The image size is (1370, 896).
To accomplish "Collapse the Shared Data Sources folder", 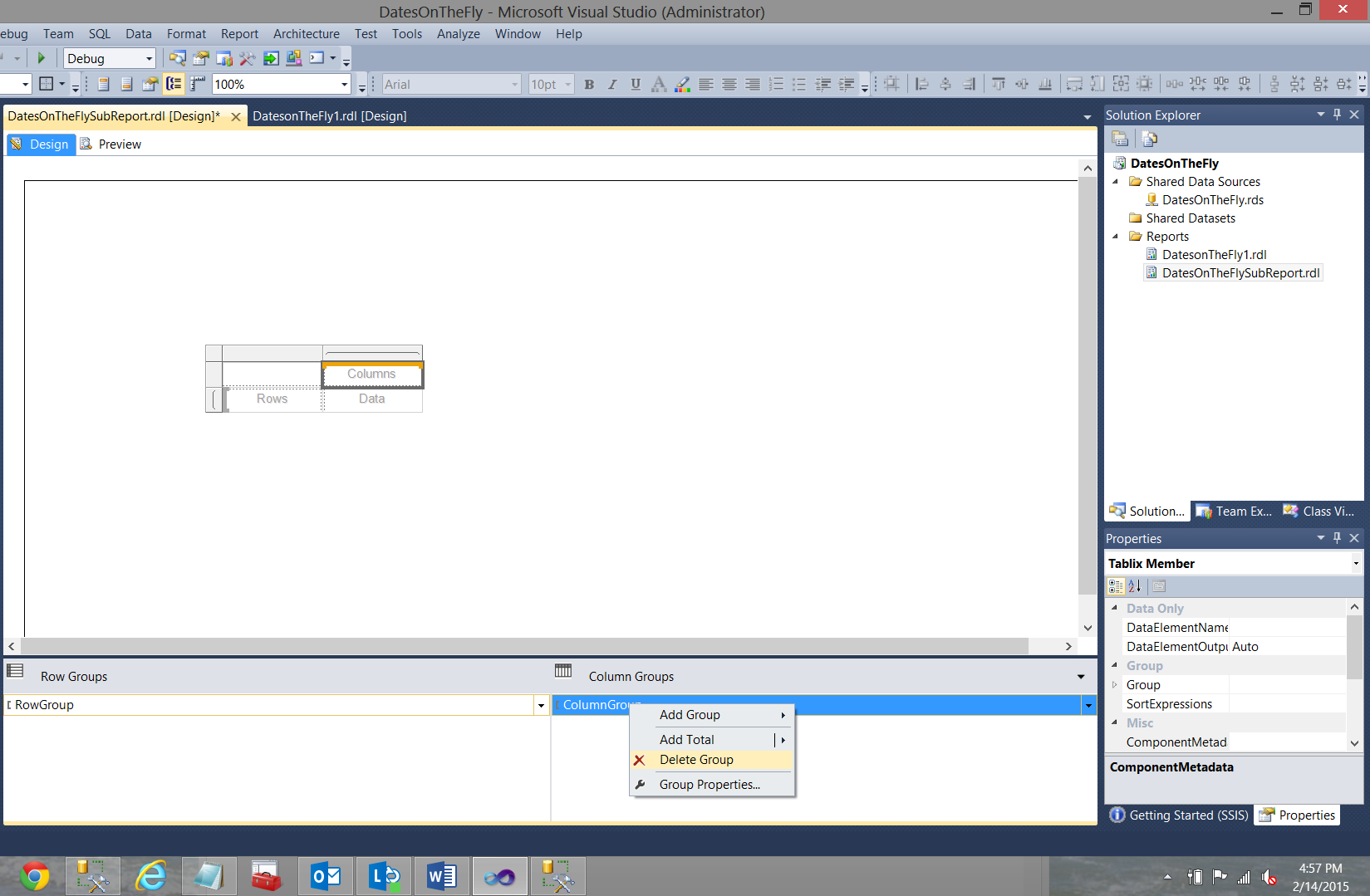I will tap(1116, 182).
